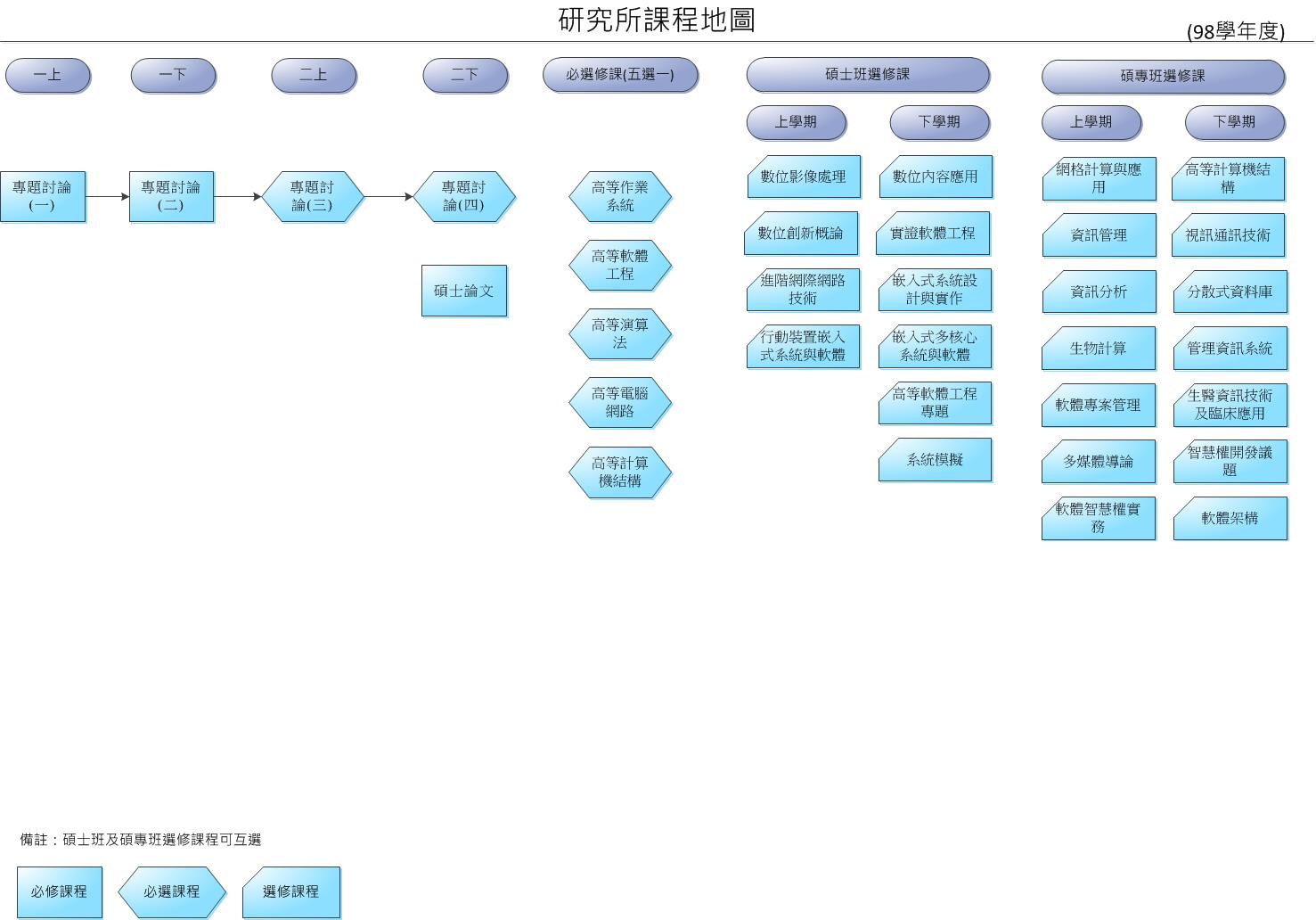Click the 必選修課(五選一) header pill
This screenshot has width=1316, height=920.
(620, 75)
